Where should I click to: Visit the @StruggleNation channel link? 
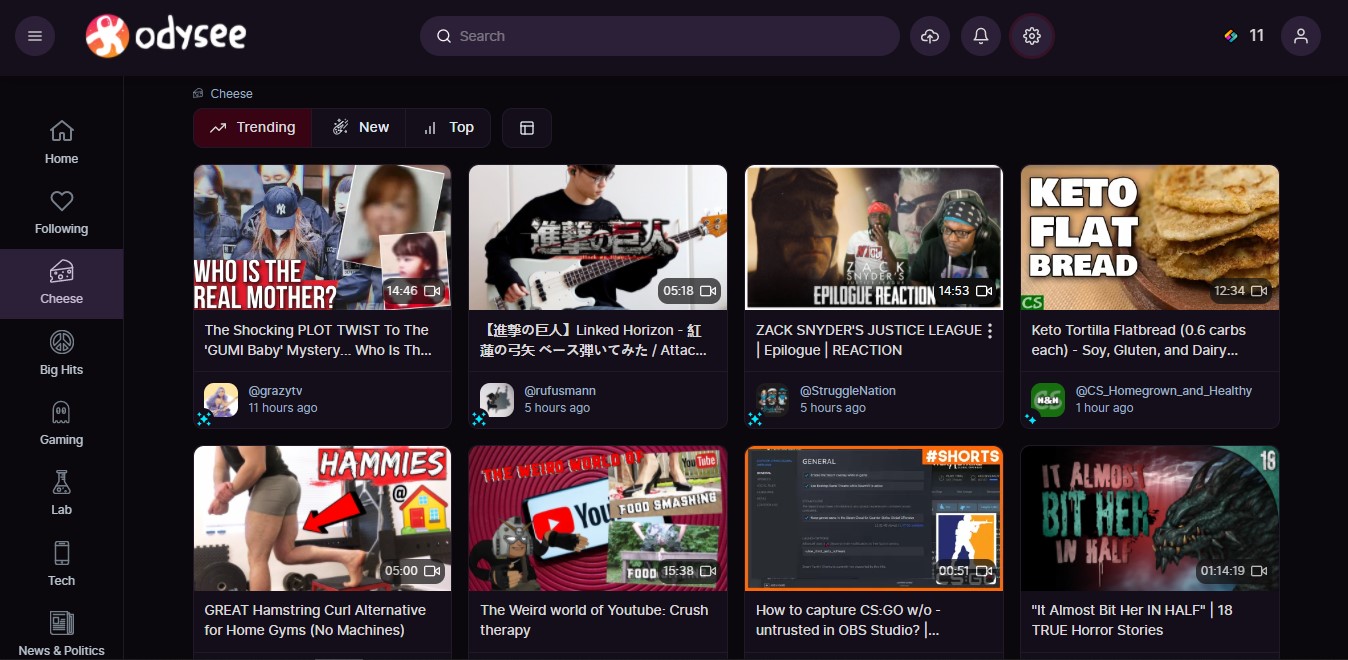848,391
